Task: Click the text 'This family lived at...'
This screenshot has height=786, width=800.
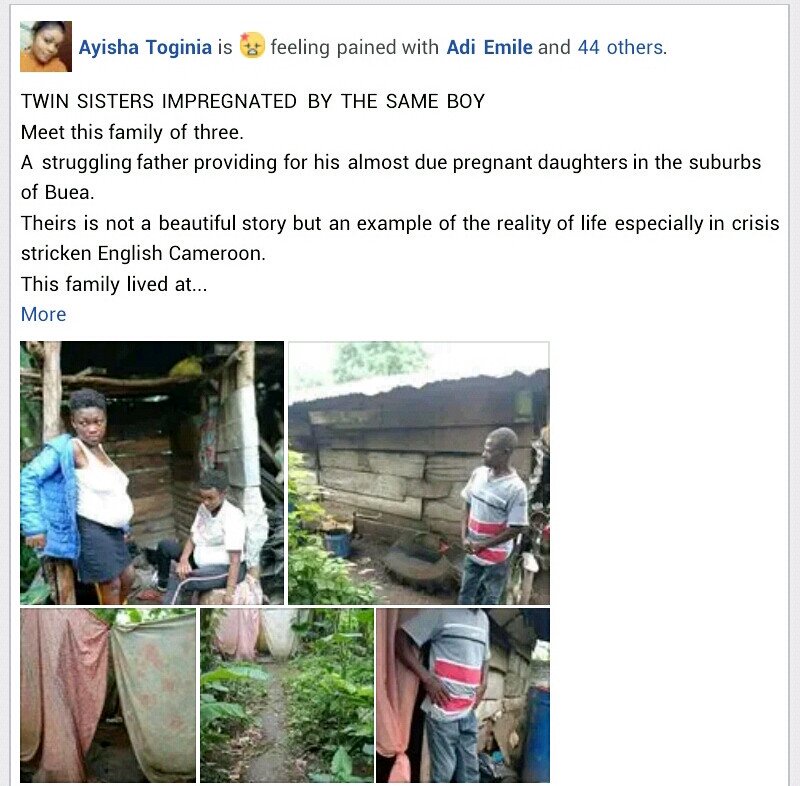Action: 114,284
